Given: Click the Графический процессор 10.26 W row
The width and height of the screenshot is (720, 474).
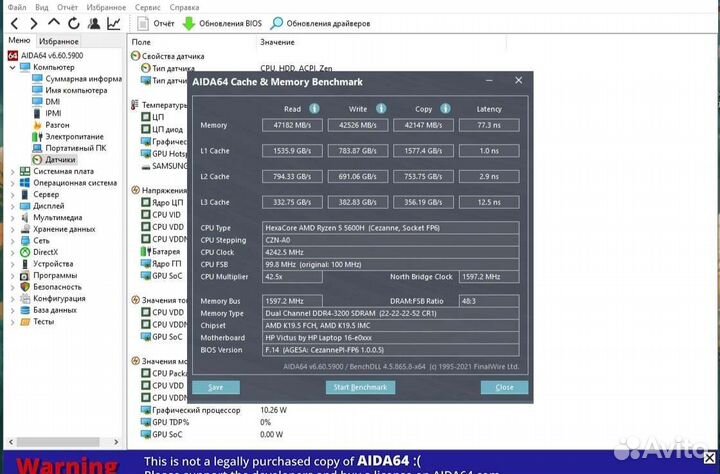Looking at the screenshot, I should (214, 410).
